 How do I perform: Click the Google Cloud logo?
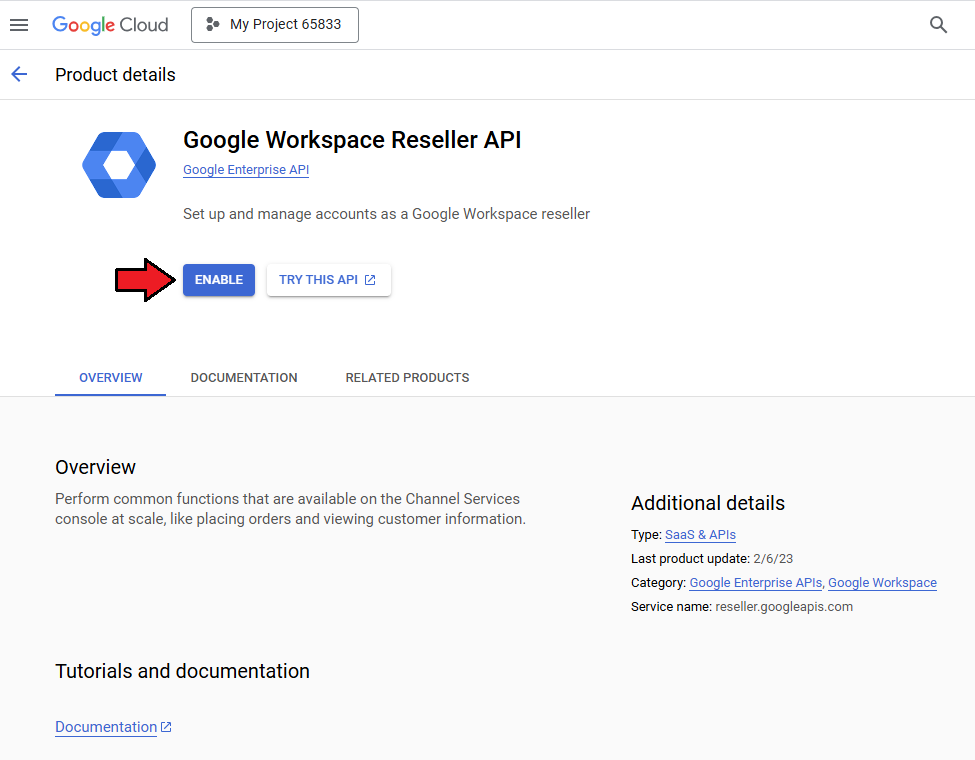110,25
